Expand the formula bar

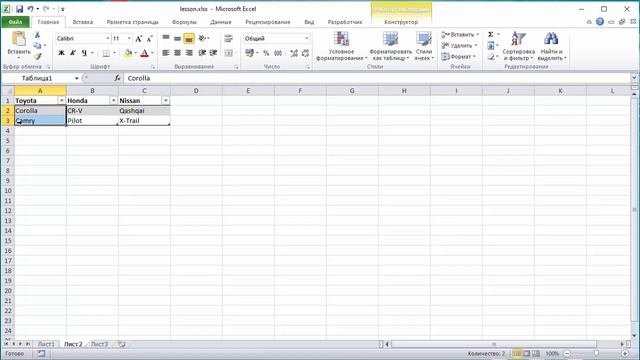click(634, 78)
